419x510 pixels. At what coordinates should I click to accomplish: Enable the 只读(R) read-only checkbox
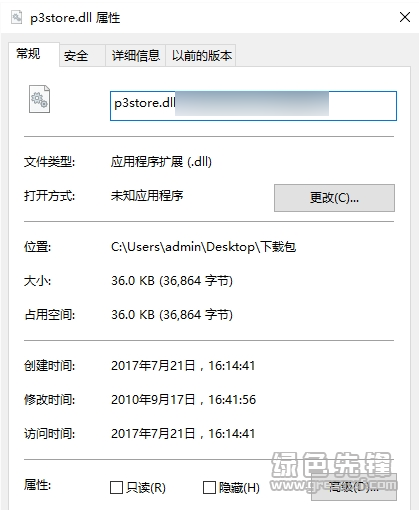click(116, 487)
